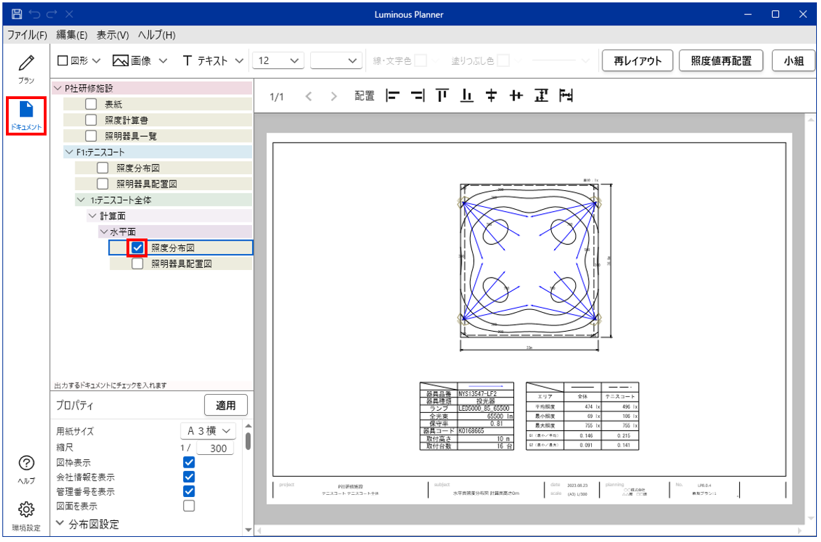Enable 図面を表示 checkbox
821x542 pixels.
(189, 506)
